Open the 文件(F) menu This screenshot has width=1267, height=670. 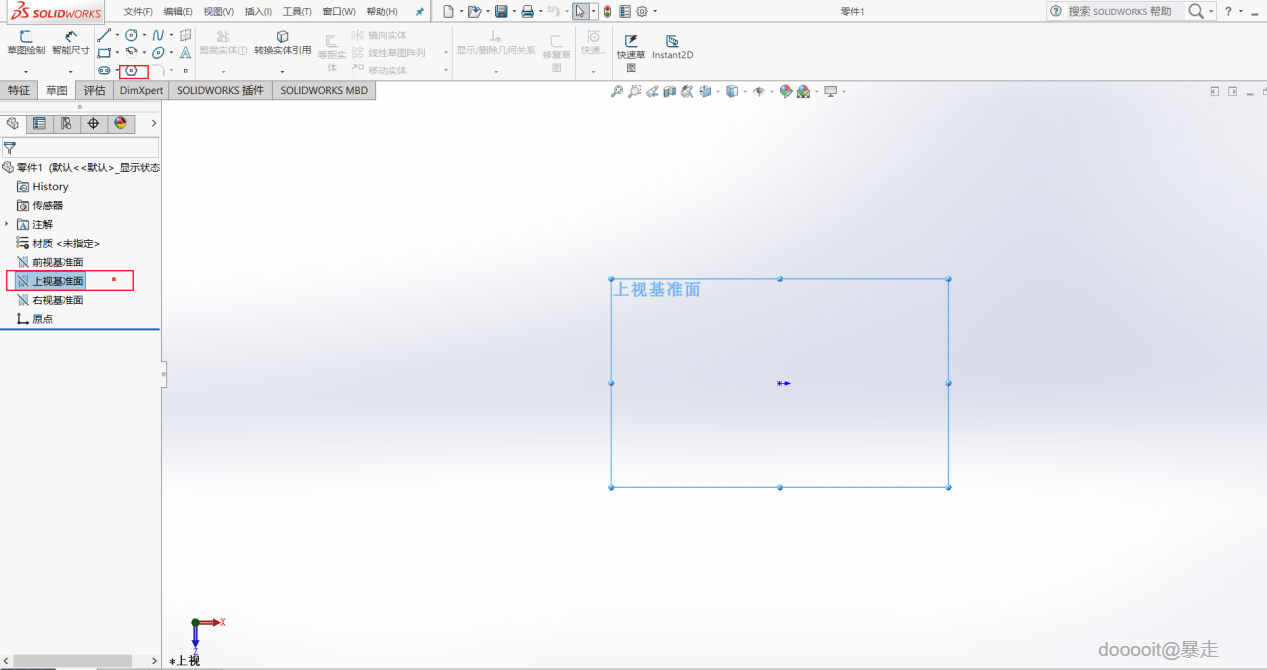(138, 11)
